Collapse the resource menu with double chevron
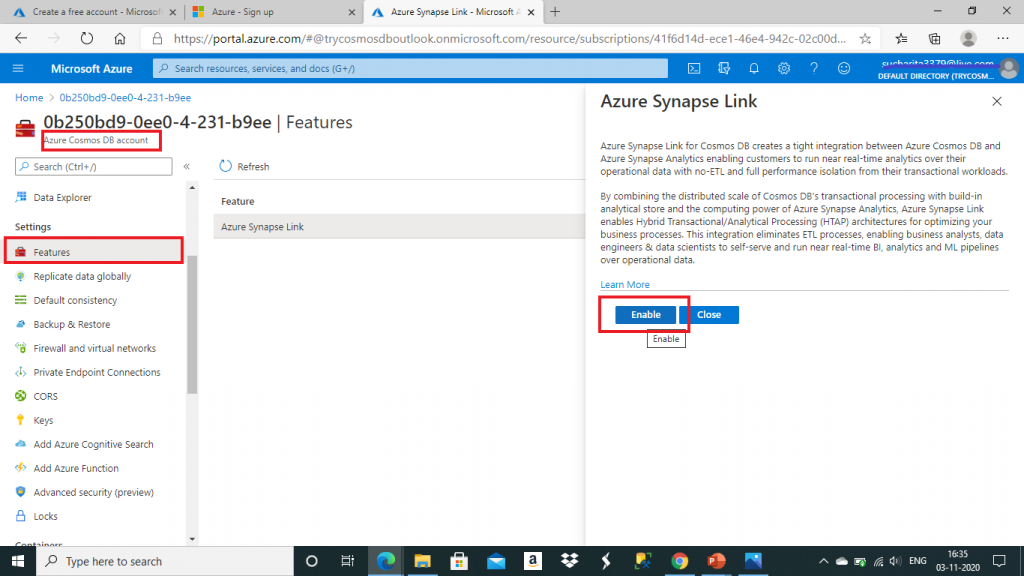Viewport: 1024px width, 576px height. 187,167
